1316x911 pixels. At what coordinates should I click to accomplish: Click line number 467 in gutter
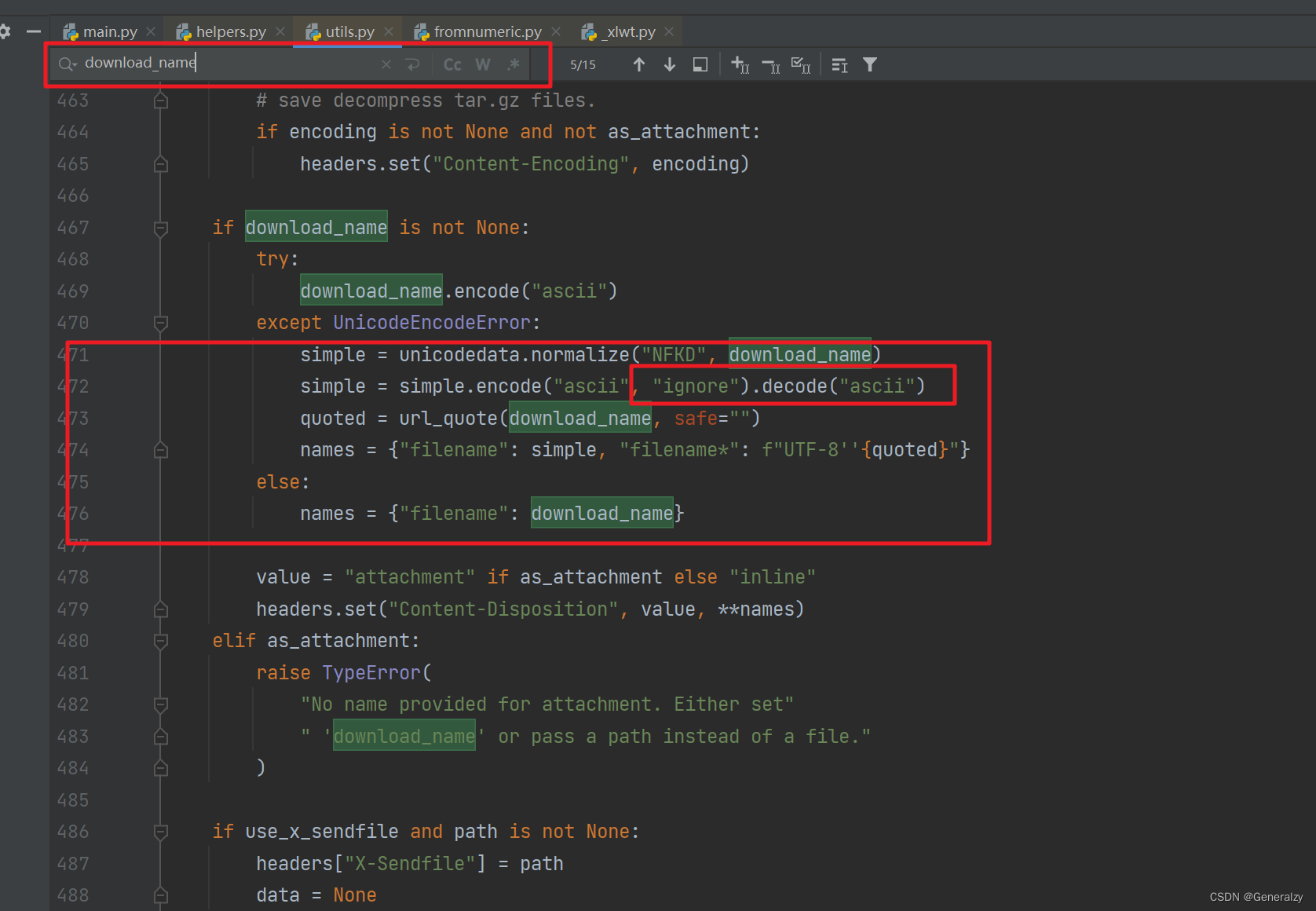[73, 228]
